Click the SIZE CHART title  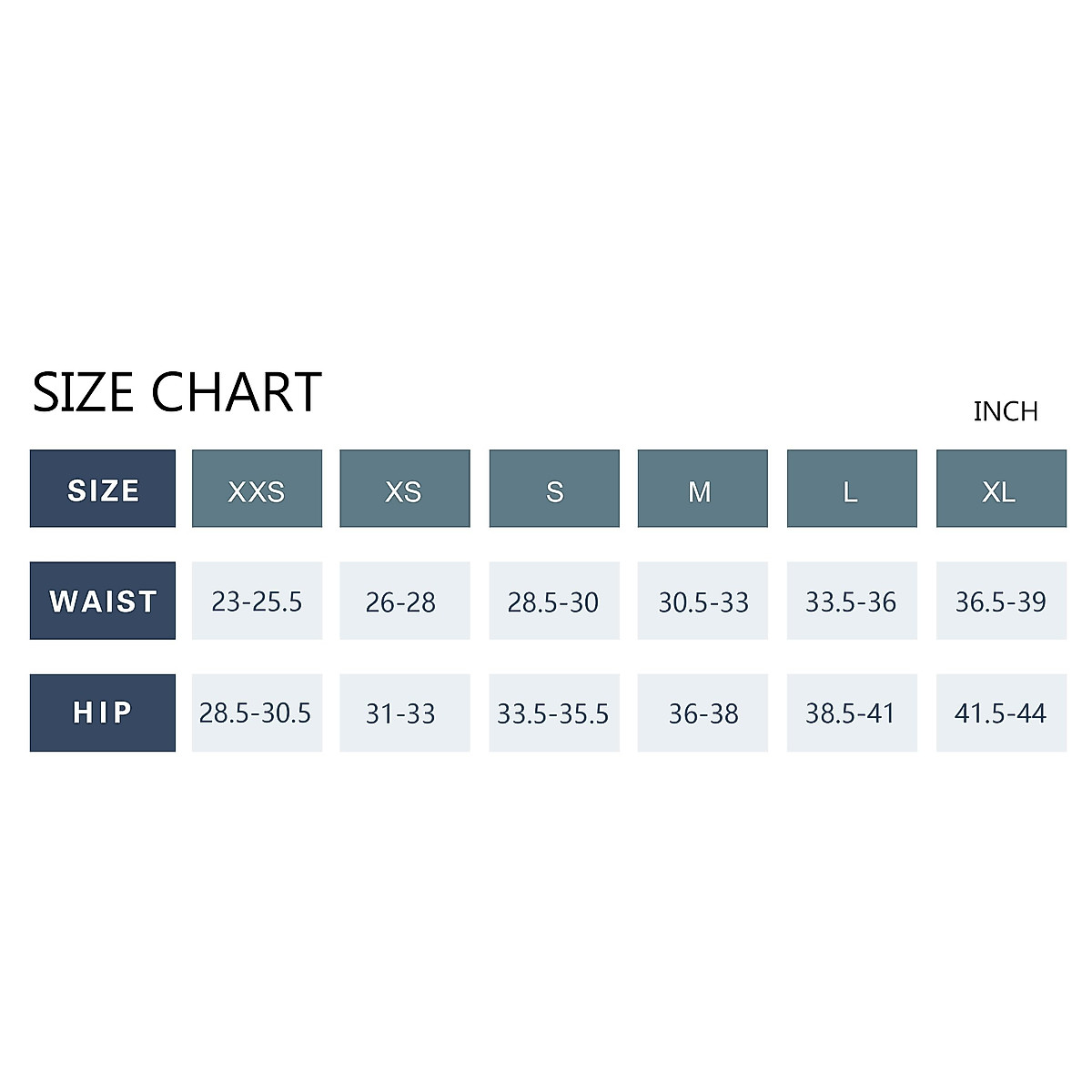pos(177,392)
